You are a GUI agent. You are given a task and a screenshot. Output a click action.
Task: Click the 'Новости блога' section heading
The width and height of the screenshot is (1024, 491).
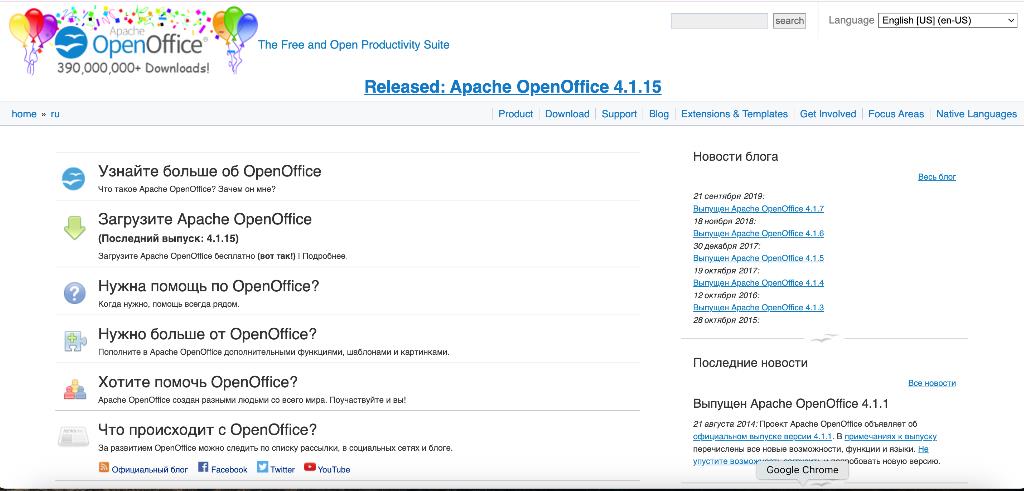[x=735, y=157]
